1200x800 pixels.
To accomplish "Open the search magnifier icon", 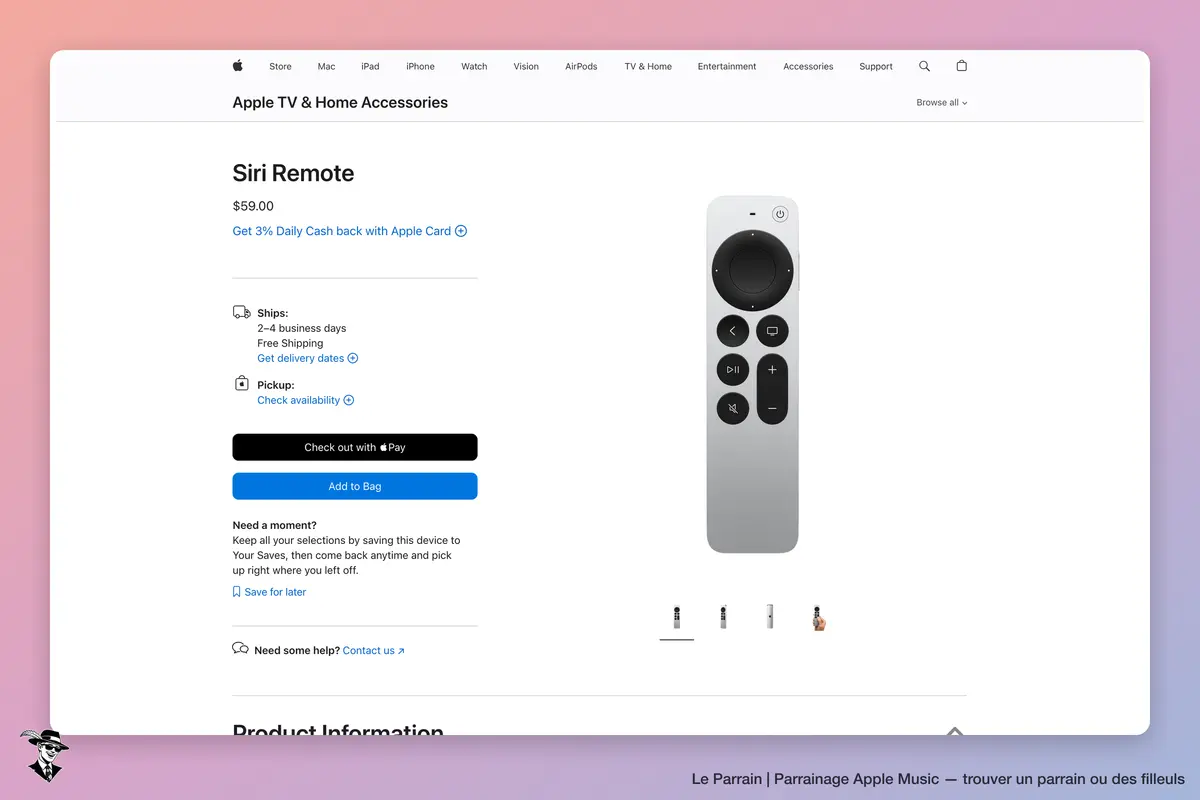I will [x=924, y=66].
